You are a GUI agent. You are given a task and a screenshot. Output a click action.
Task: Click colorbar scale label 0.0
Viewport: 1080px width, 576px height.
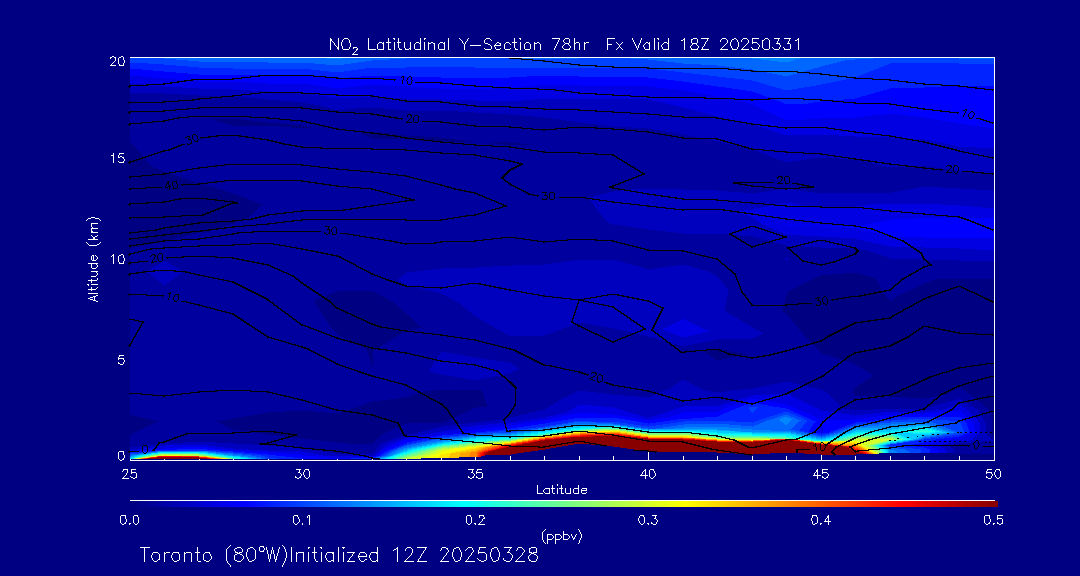(x=129, y=521)
